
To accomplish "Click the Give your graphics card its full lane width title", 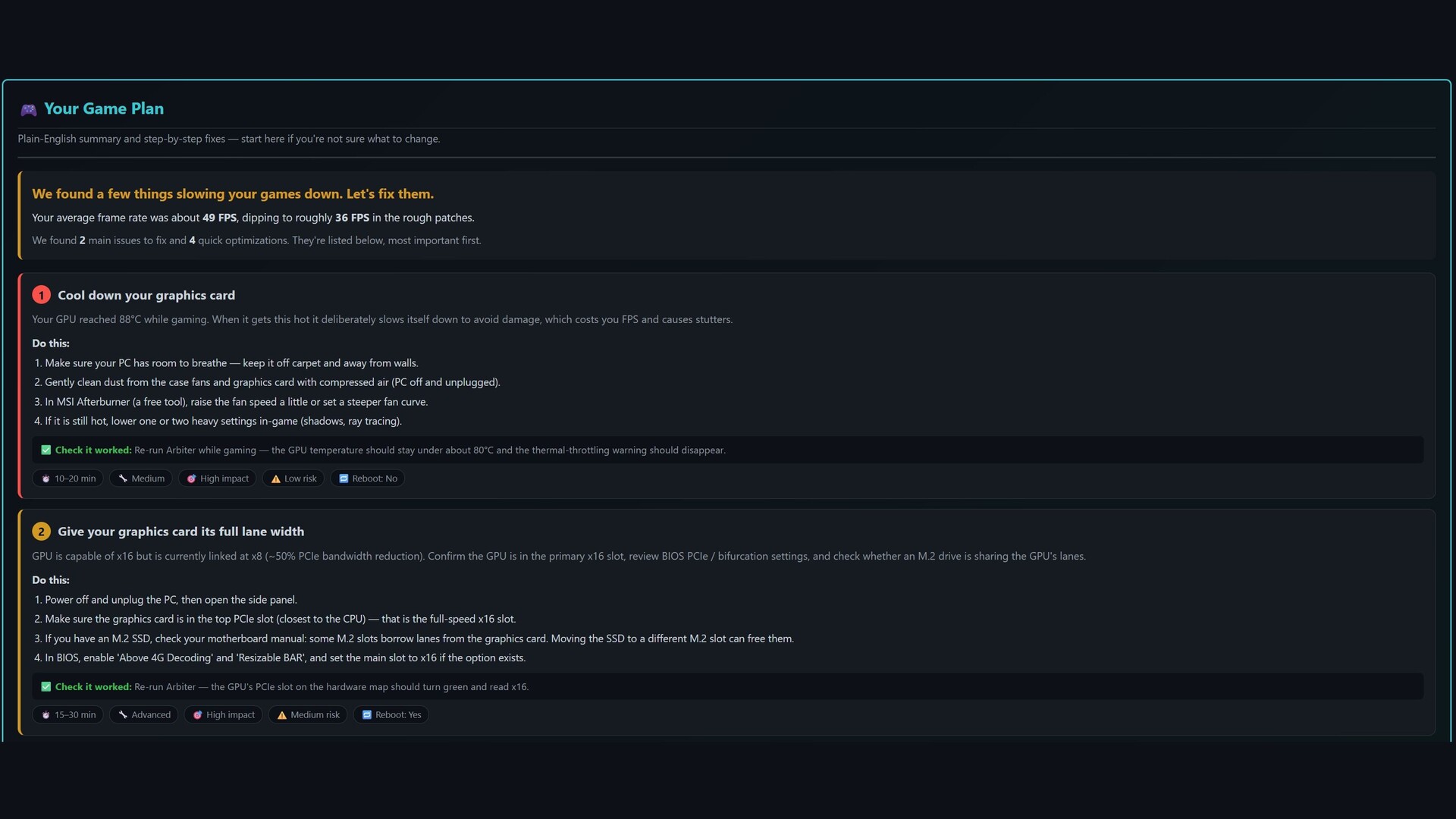I will (x=181, y=532).
